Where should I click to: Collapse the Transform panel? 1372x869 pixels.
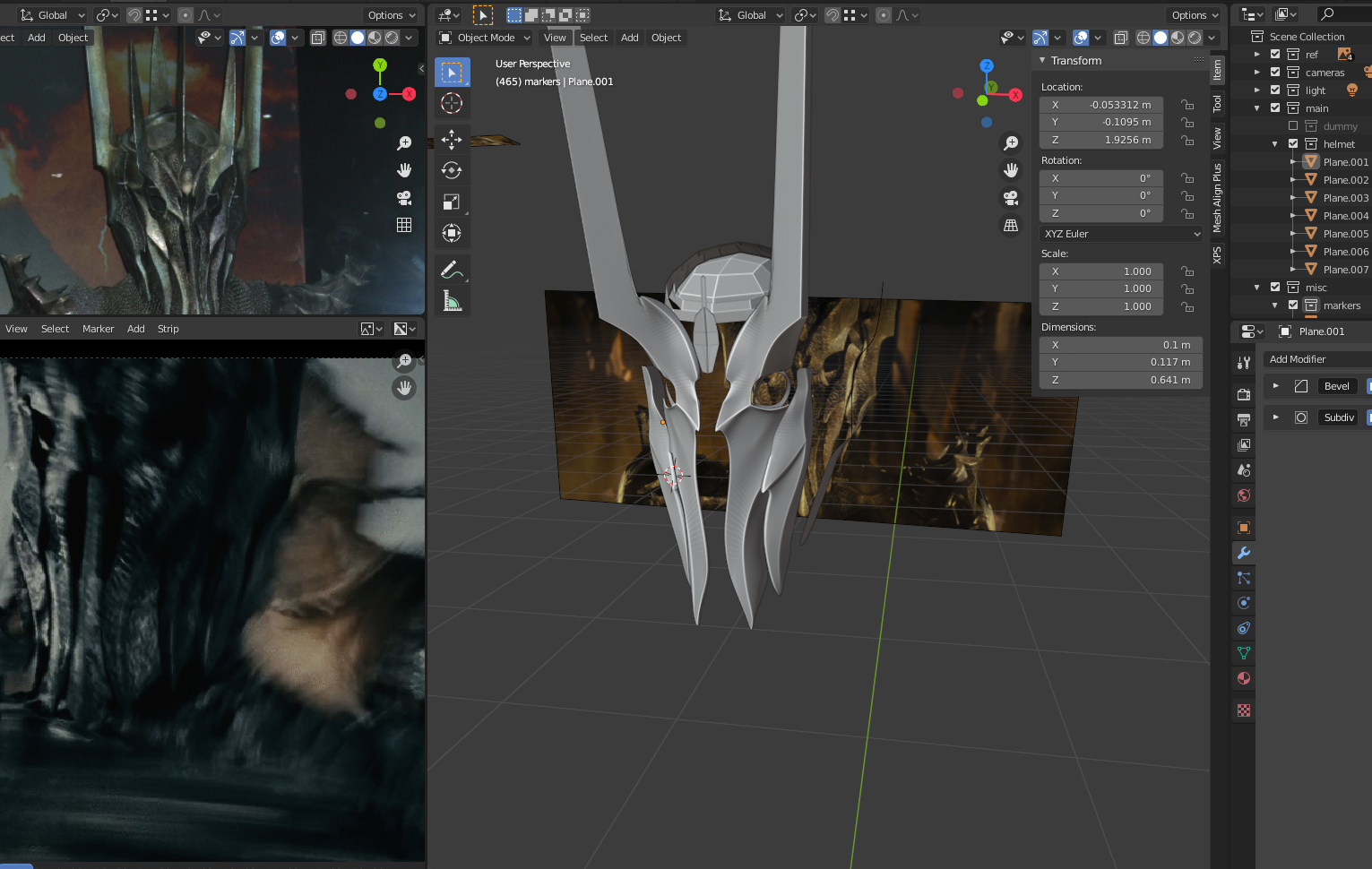(x=1042, y=61)
